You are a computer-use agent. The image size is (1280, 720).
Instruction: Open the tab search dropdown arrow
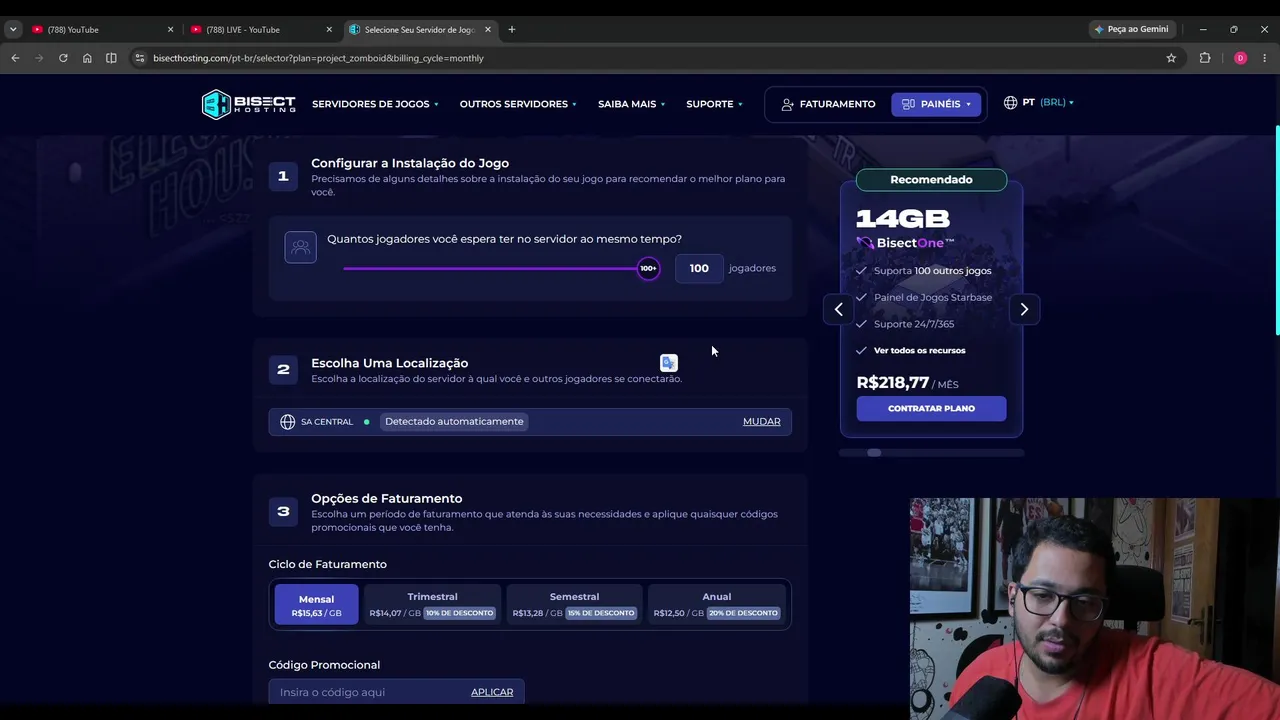[13, 29]
